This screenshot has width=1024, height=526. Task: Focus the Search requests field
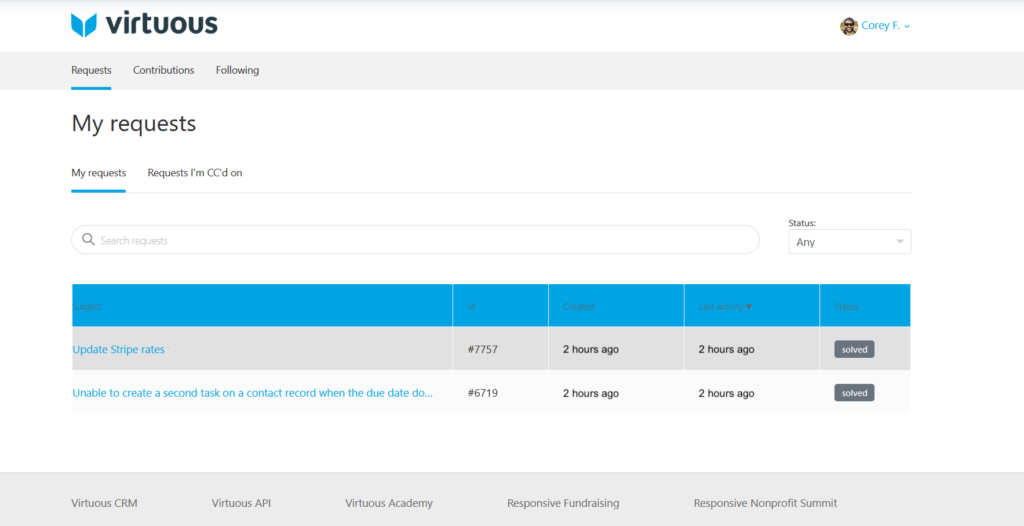(x=420, y=240)
